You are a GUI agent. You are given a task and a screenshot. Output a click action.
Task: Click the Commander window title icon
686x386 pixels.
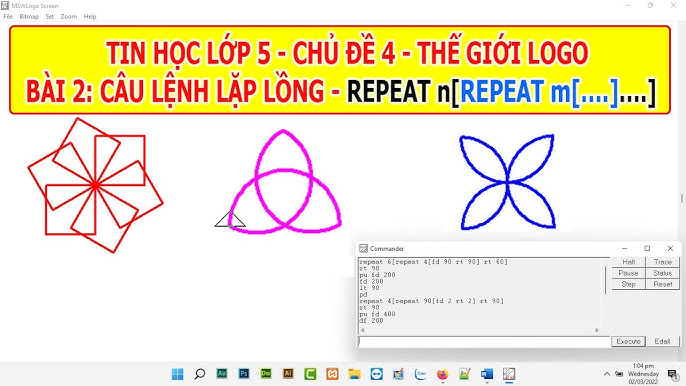pyautogui.click(x=363, y=249)
